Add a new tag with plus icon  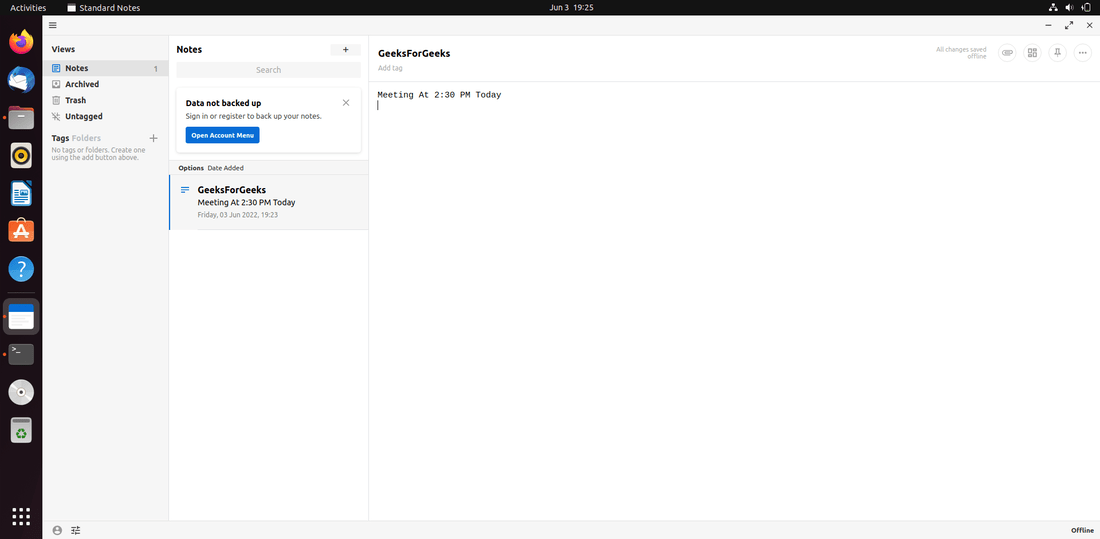click(154, 138)
